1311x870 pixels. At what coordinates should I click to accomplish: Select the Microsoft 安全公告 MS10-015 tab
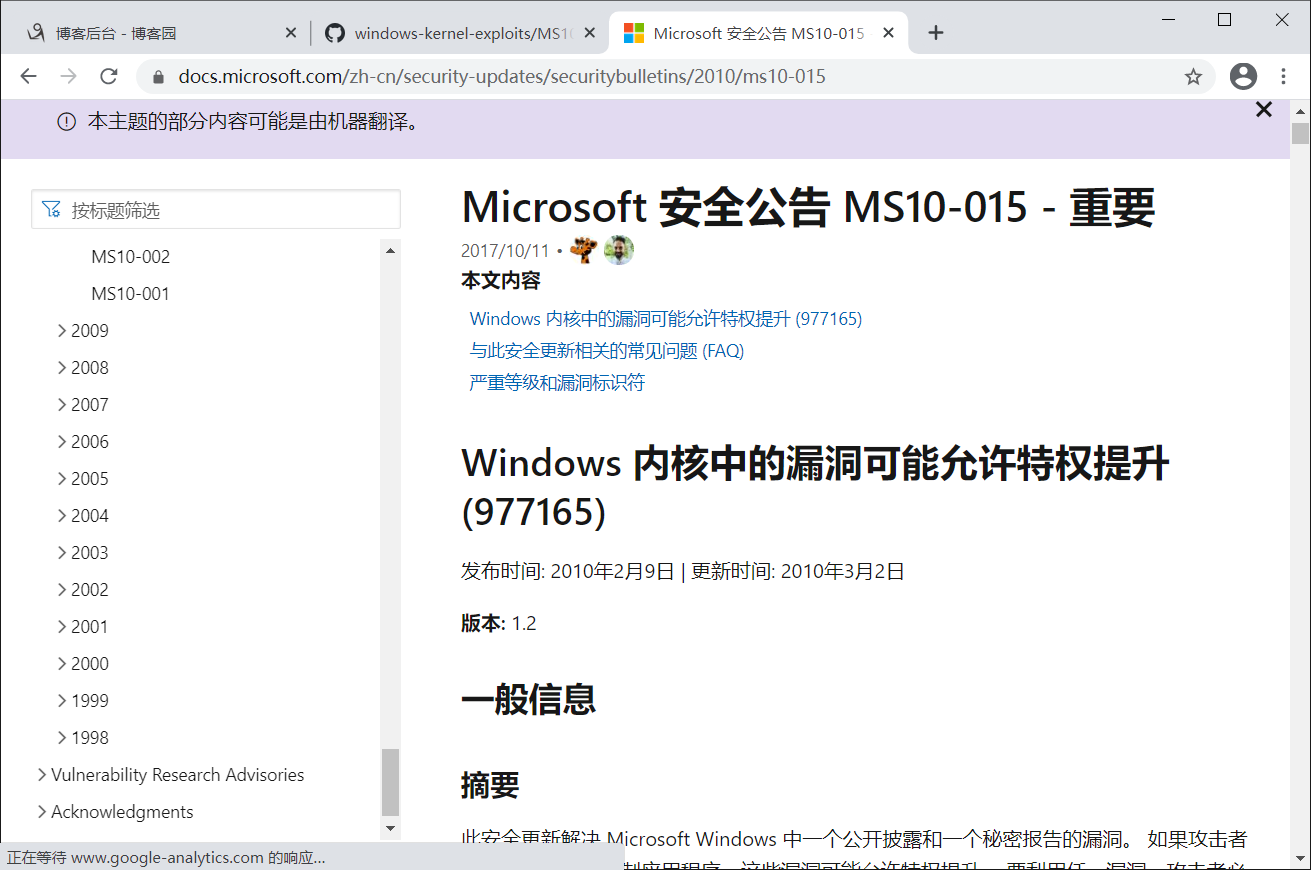click(x=758, y=33)
